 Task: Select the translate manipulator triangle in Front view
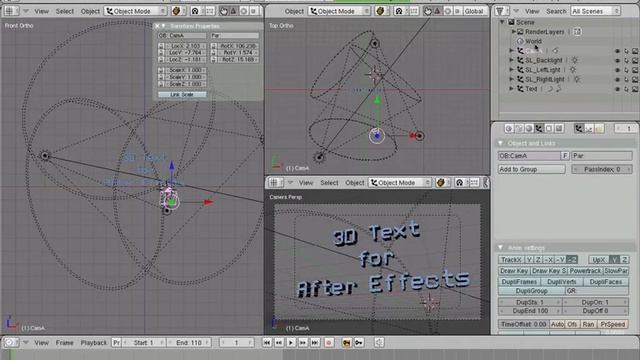pyautogui.click(x=233, y=11)
